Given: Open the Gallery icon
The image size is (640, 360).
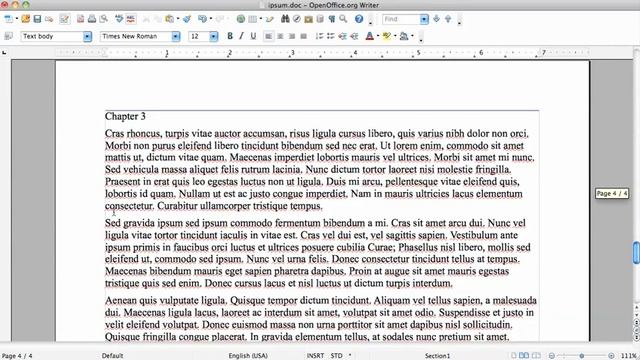Looking at the screenshot, I should 309,19.
